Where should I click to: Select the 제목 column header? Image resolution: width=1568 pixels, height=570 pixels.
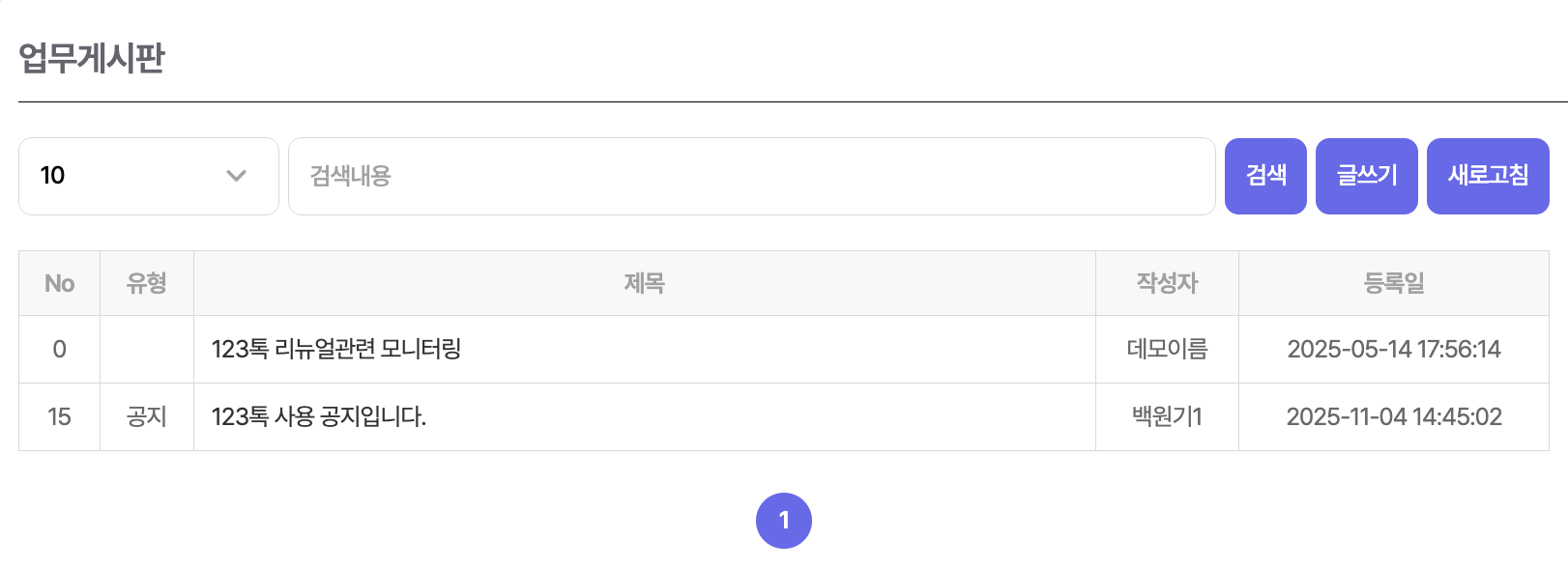pos(644,283)
